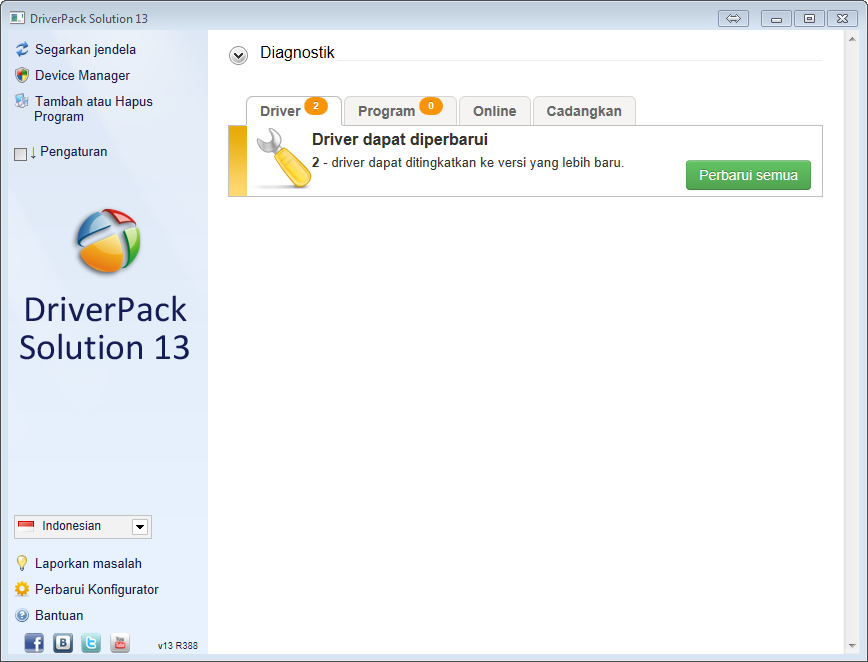Toggle the Pengaturan checkbox
The image size is (868, 662).
(20, 154)
